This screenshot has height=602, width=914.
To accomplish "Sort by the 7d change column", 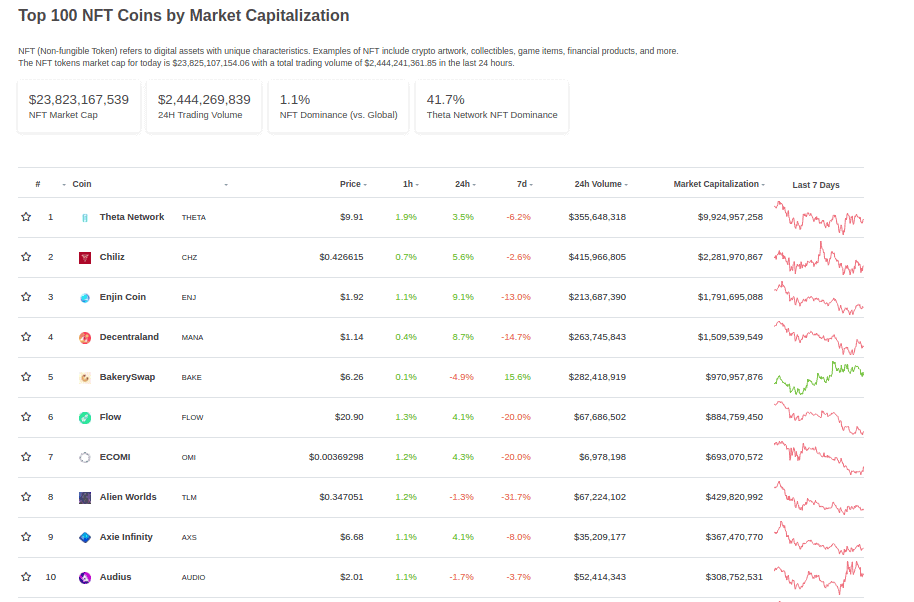I will tap(525, 184).
